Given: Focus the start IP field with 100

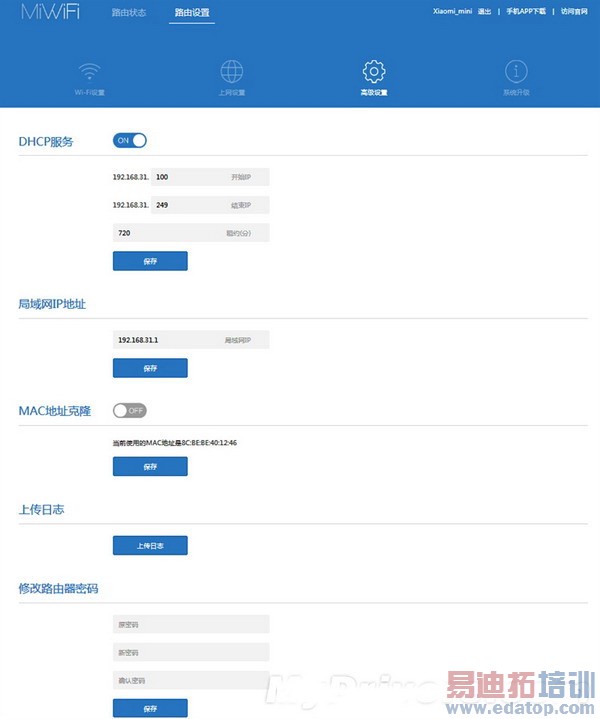Looking at the screenshot, I should pos(210,177).
